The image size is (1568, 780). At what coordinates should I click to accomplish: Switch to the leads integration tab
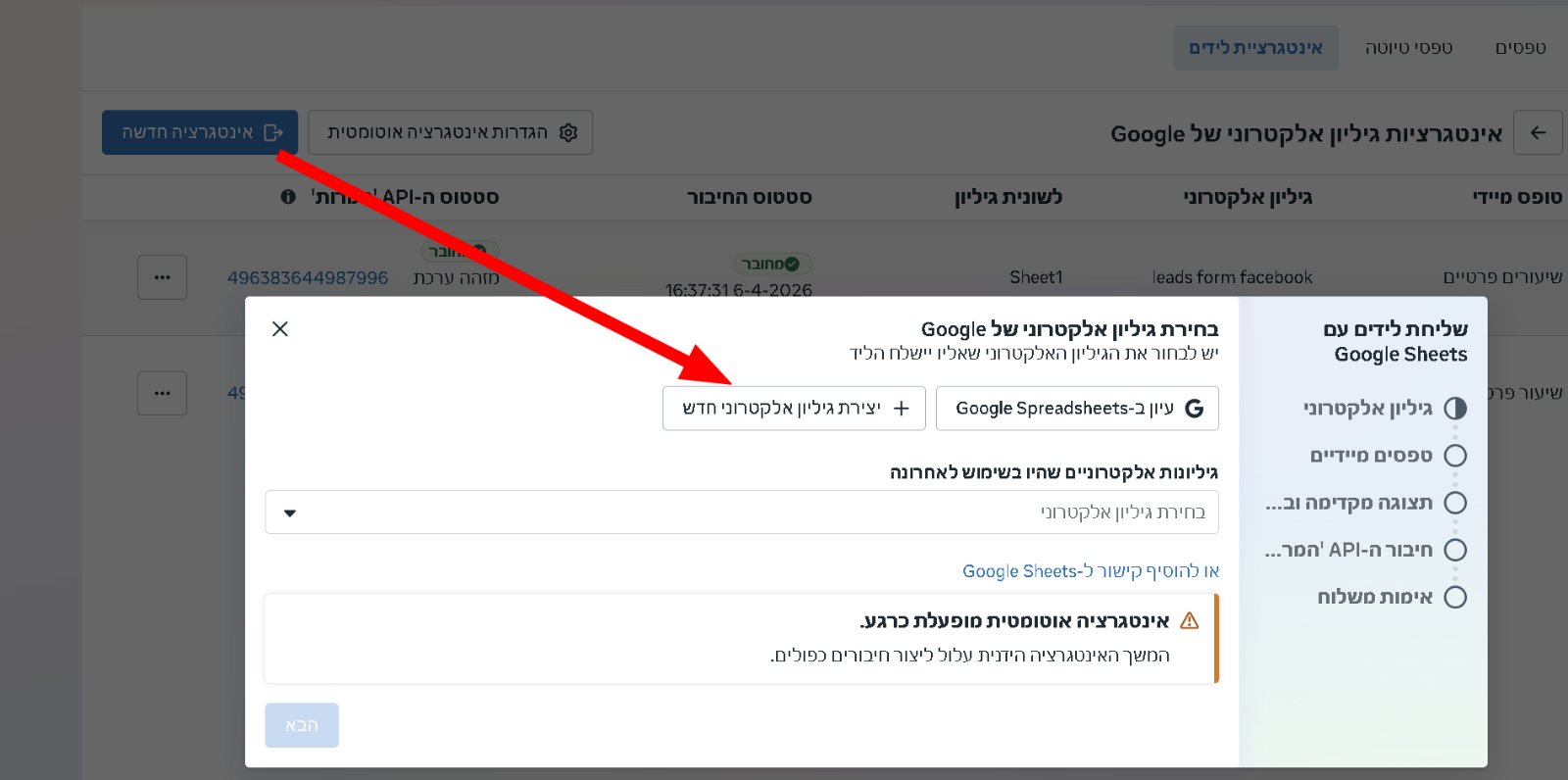(1255, 48)
